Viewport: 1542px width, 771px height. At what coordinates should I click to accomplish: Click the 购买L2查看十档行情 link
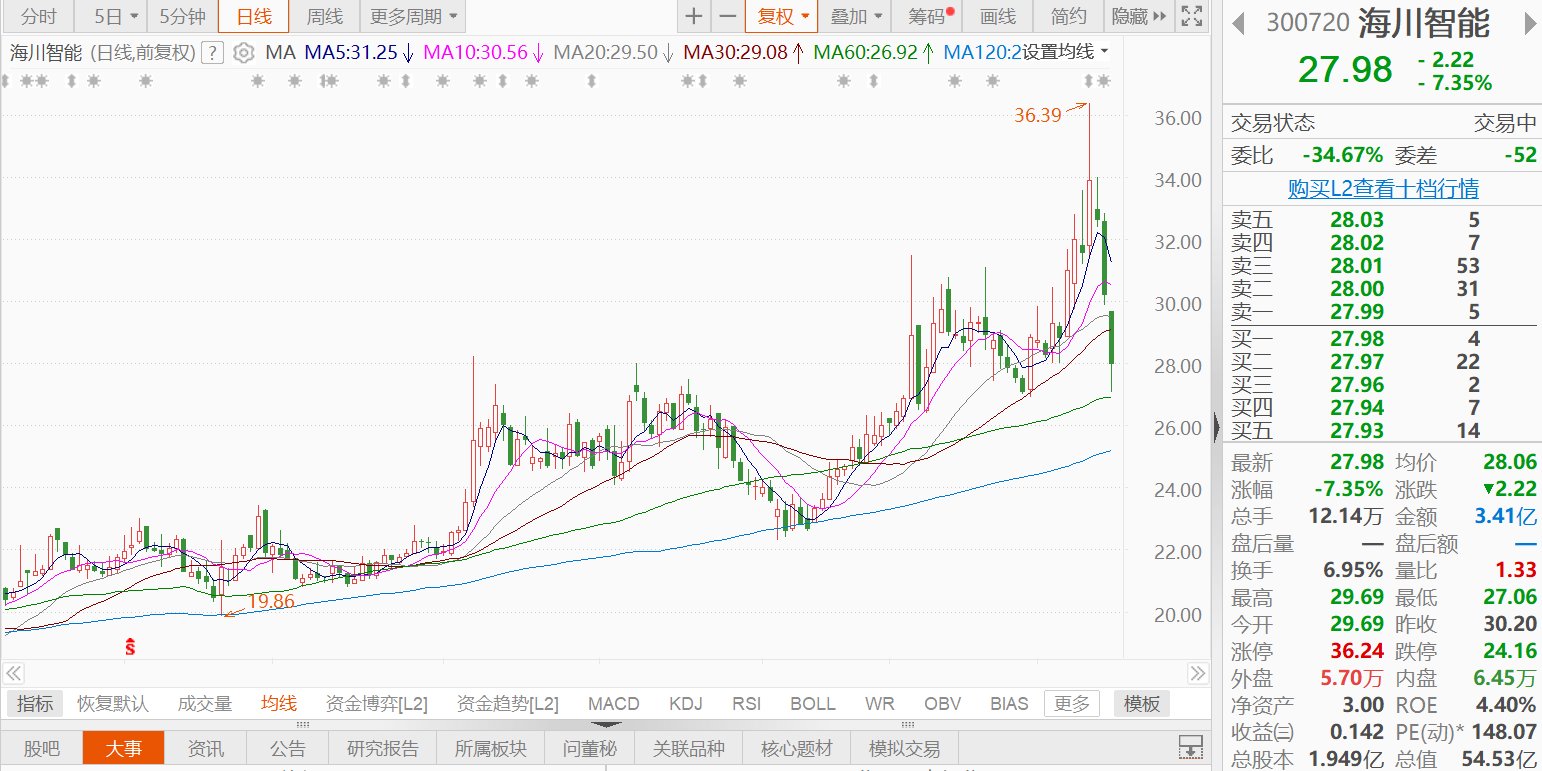(x=1383, y=188)
